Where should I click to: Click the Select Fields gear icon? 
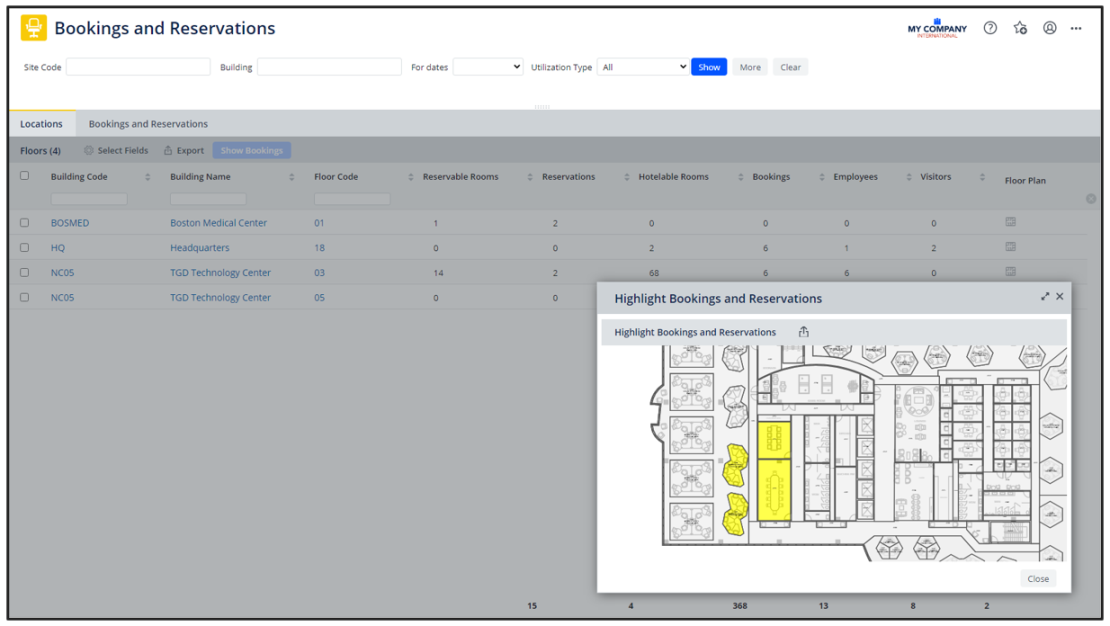point(89,151)
